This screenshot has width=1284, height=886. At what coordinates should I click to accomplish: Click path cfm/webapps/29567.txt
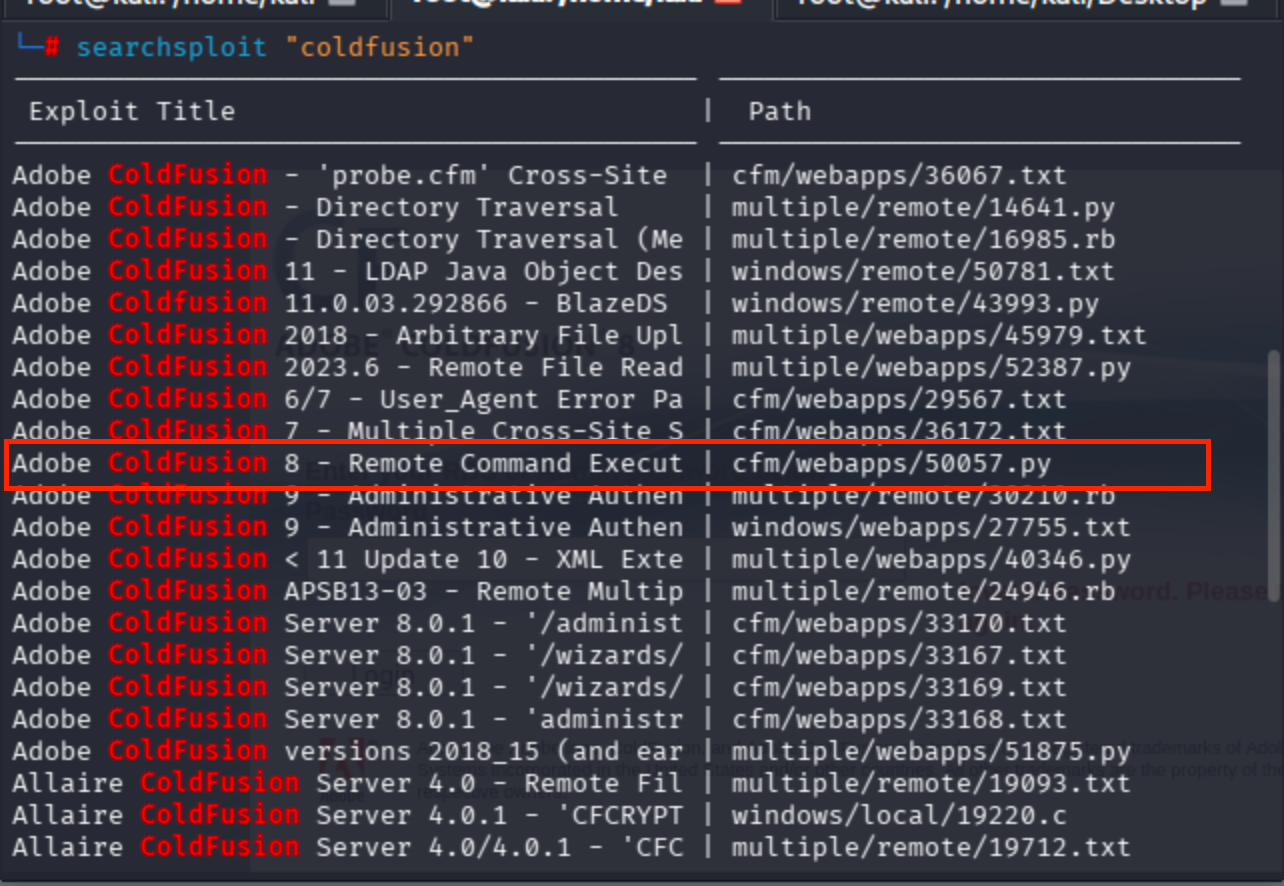(899, 399)
